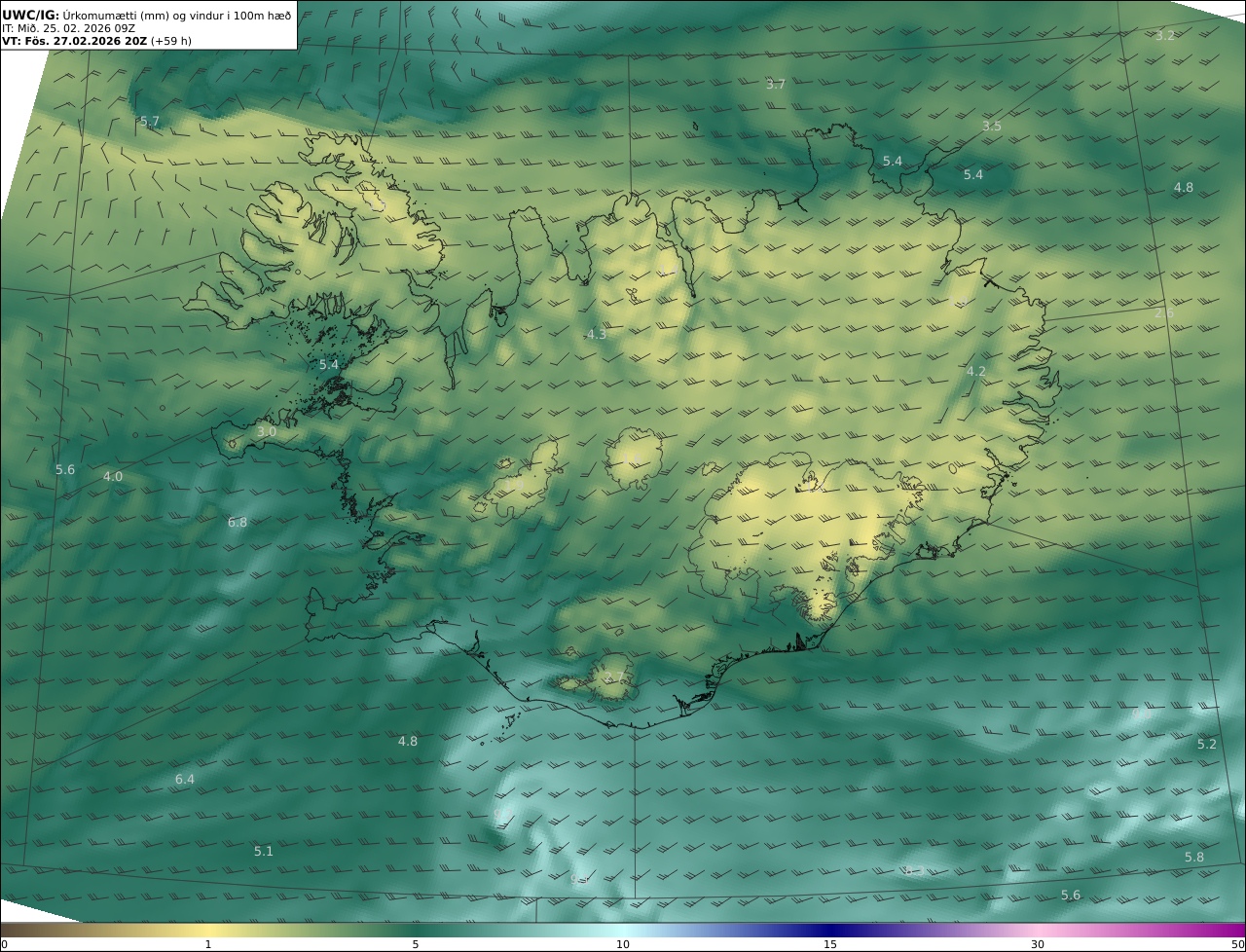
Task: Click the title text 'UWC/IG: Úrkomumætti (mm) og vindur'
Action: (x=113, y=15)
